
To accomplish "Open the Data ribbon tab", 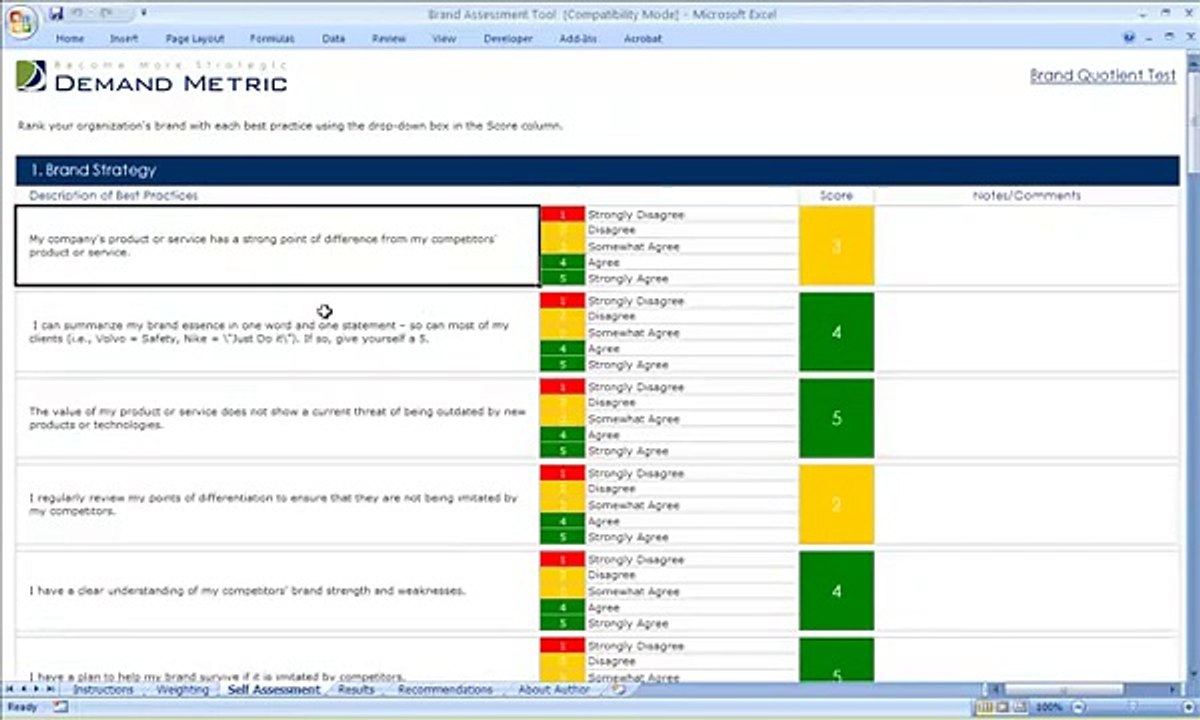I will (334, 39).
